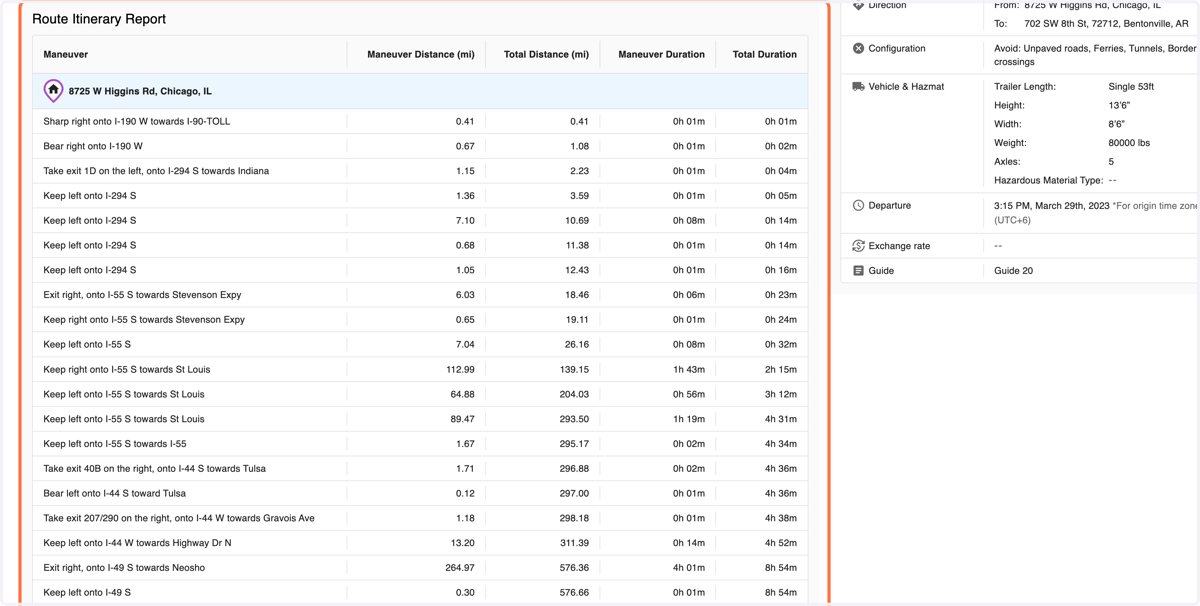This screenshot has height=606, width=1200.
Task: Click the Departure label
Action: 890,206
